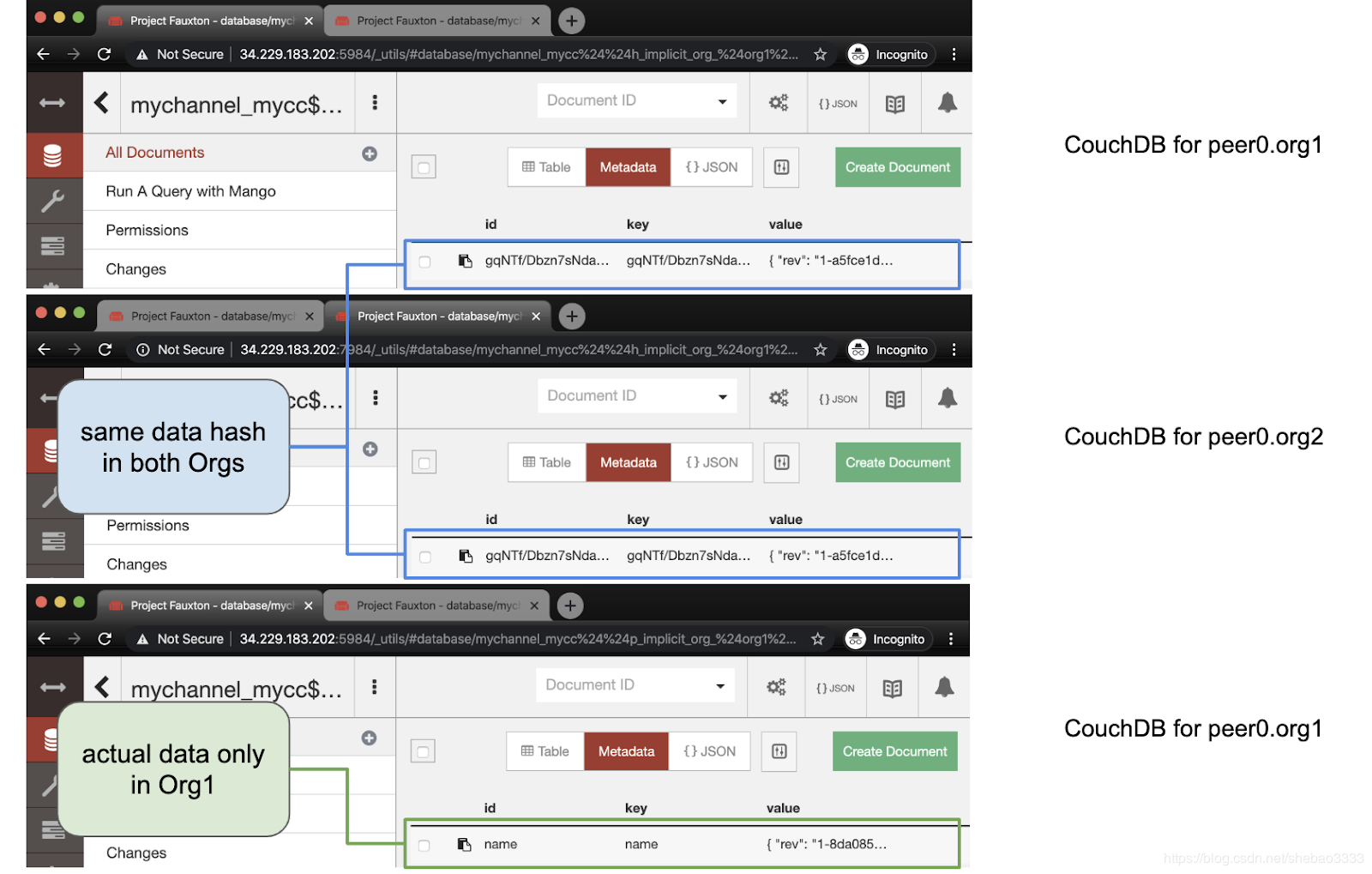The width and height of the screenshot is (1372, 874).
Task: Click Create Document in middle window
Action: (x=898, y=462)
